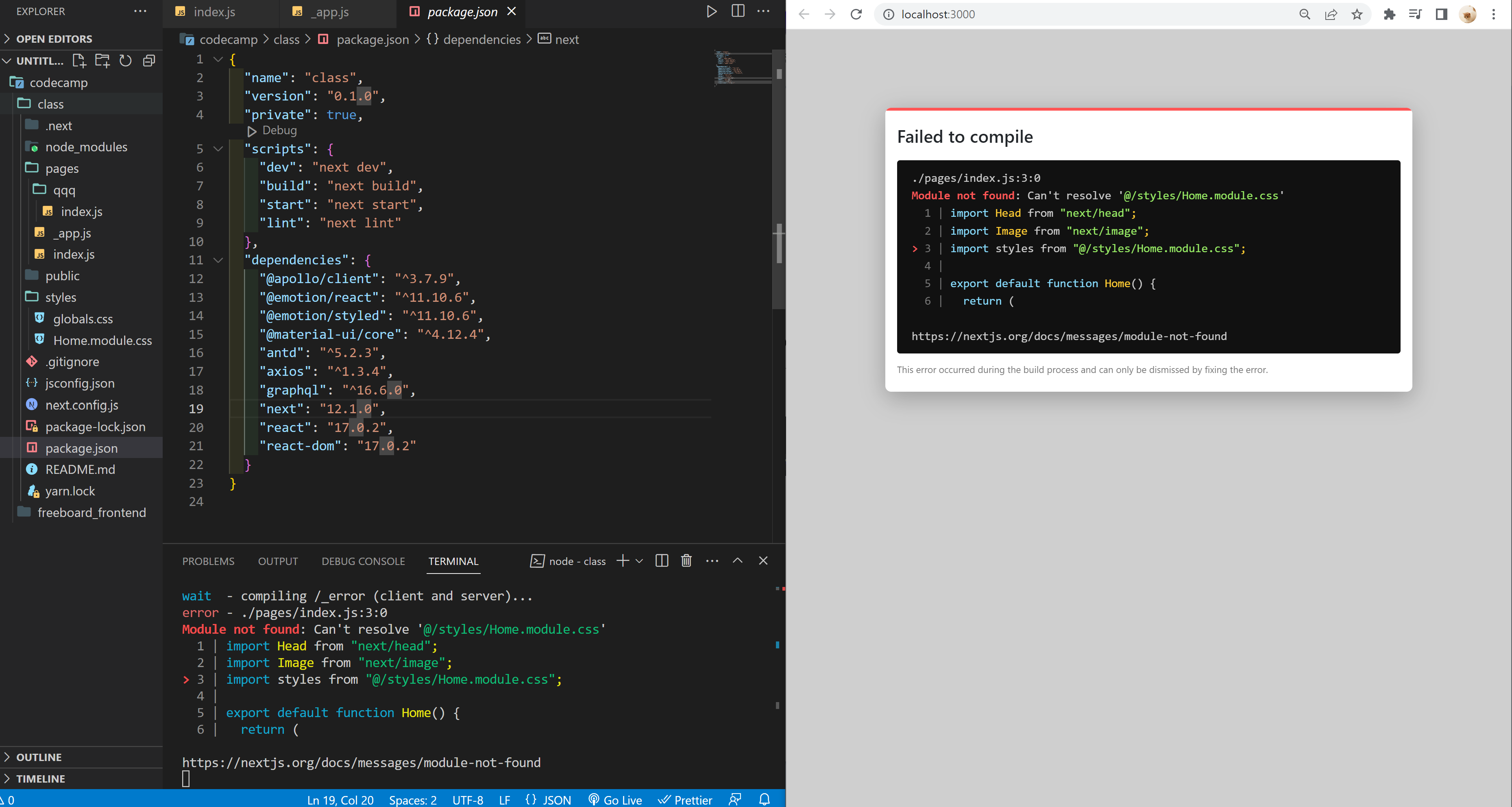Screen dimensions: 1512x807
Task: Click the browser address bar URL
Action: (x=938, y=14)
